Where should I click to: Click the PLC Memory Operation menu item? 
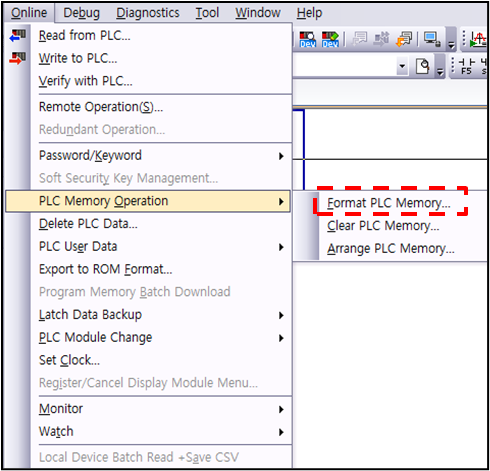point(148,201)
